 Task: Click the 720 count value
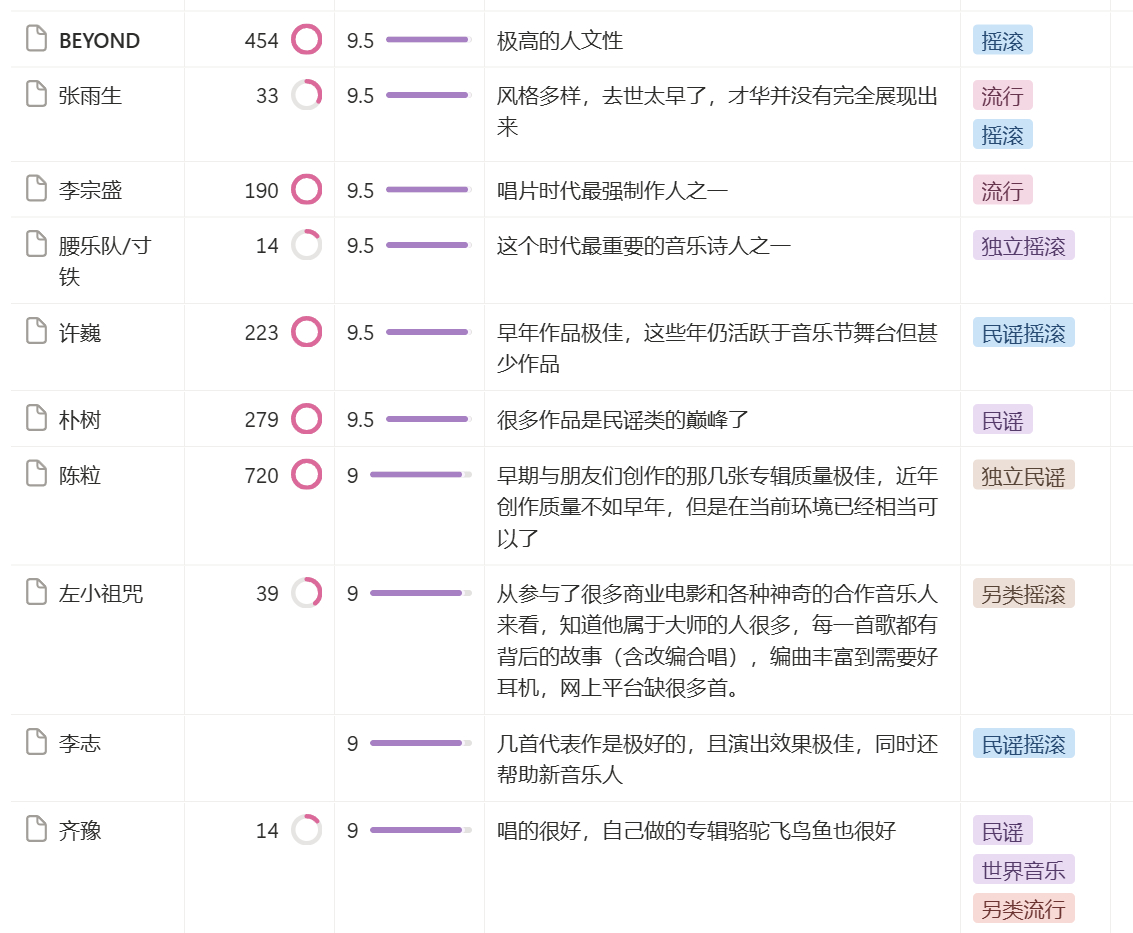click(262, 476)
